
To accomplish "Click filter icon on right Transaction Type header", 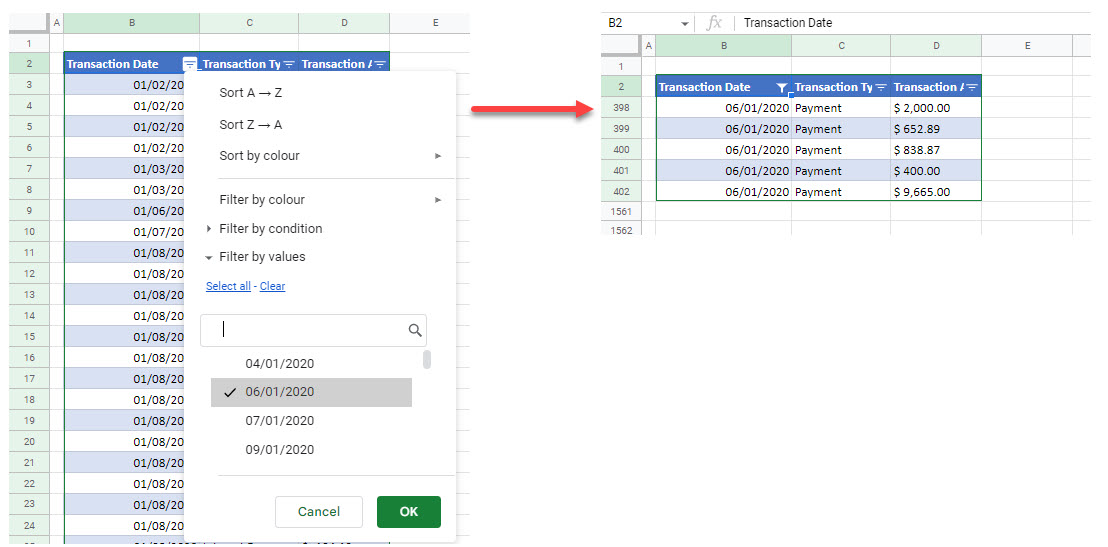I will 881,87.
